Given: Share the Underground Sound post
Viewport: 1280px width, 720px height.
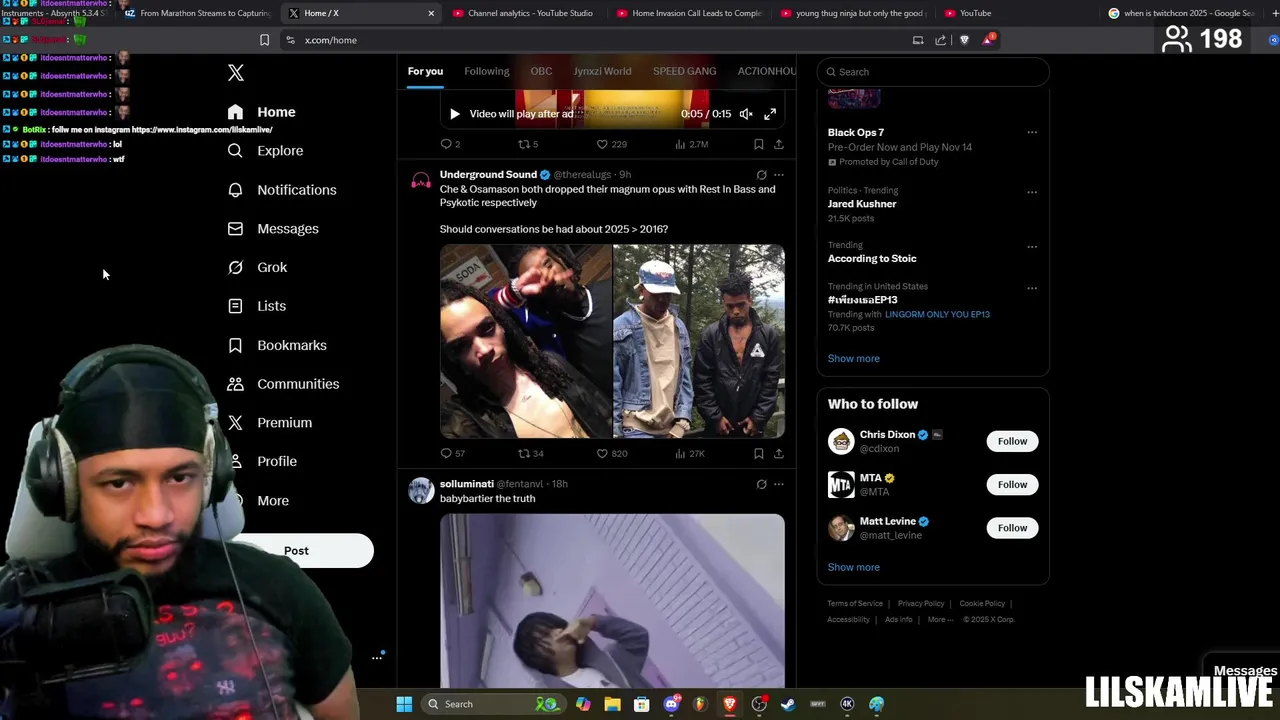Looking at the screenshot, I should [x=779, y=453].
